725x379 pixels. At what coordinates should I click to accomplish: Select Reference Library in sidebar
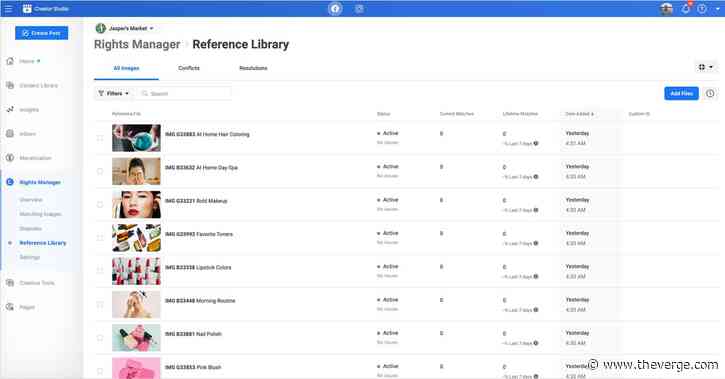(x=43, y=243)
